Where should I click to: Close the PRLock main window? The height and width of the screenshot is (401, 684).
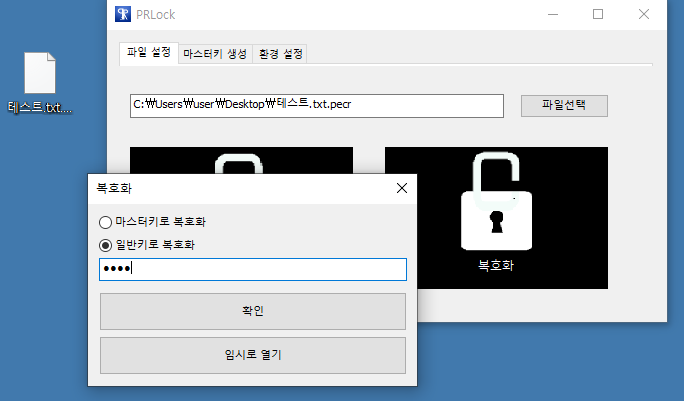pos(644,14)
